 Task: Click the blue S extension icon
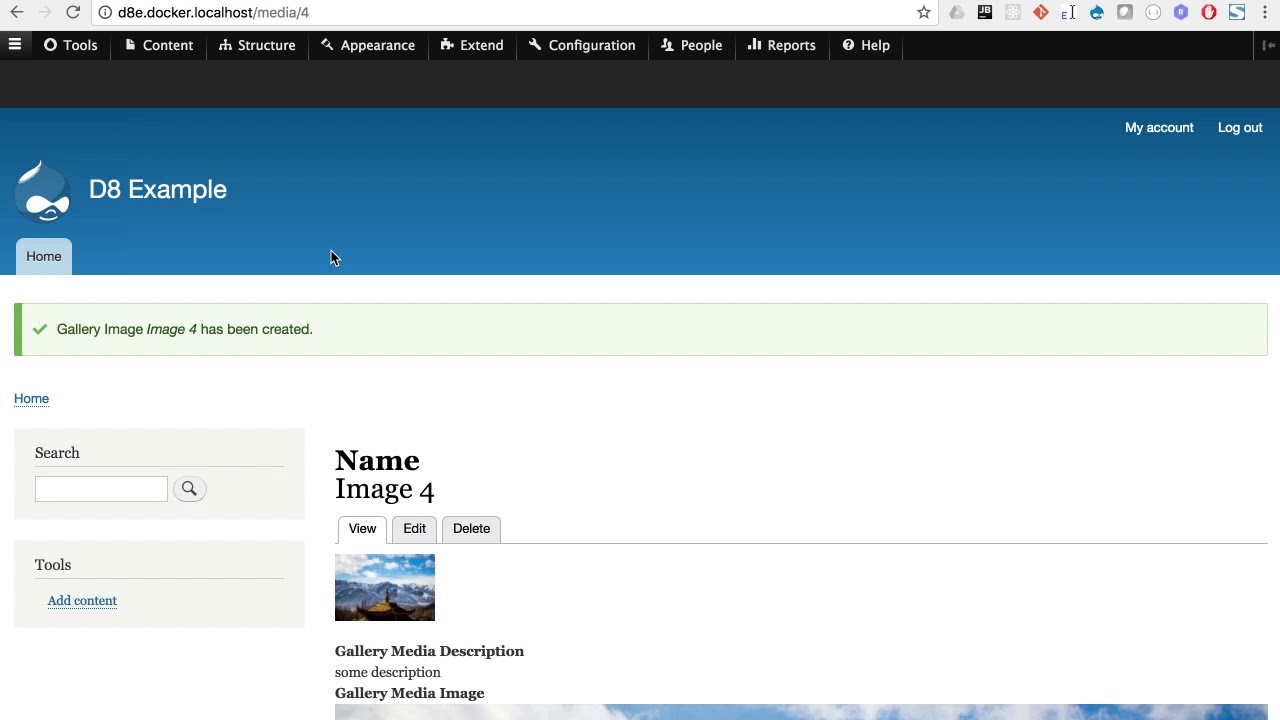point(1237,12)
